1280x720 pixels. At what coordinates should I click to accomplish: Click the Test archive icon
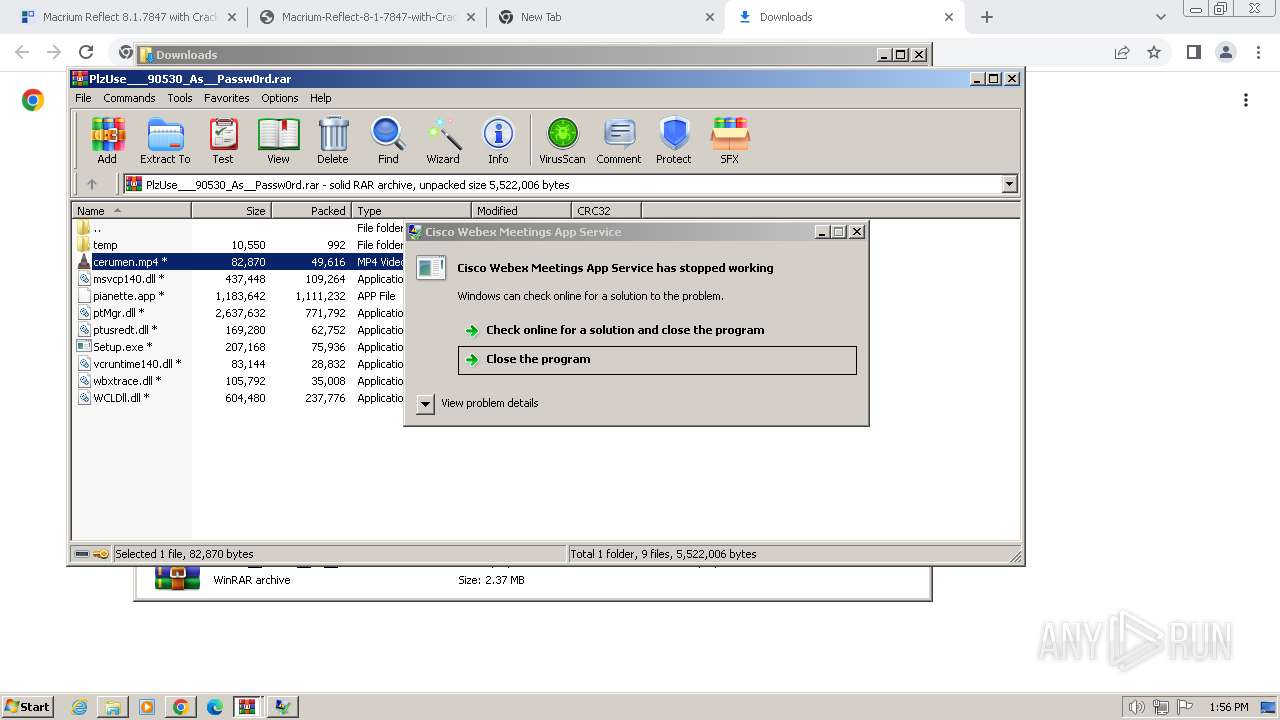(x=223, y=140)
